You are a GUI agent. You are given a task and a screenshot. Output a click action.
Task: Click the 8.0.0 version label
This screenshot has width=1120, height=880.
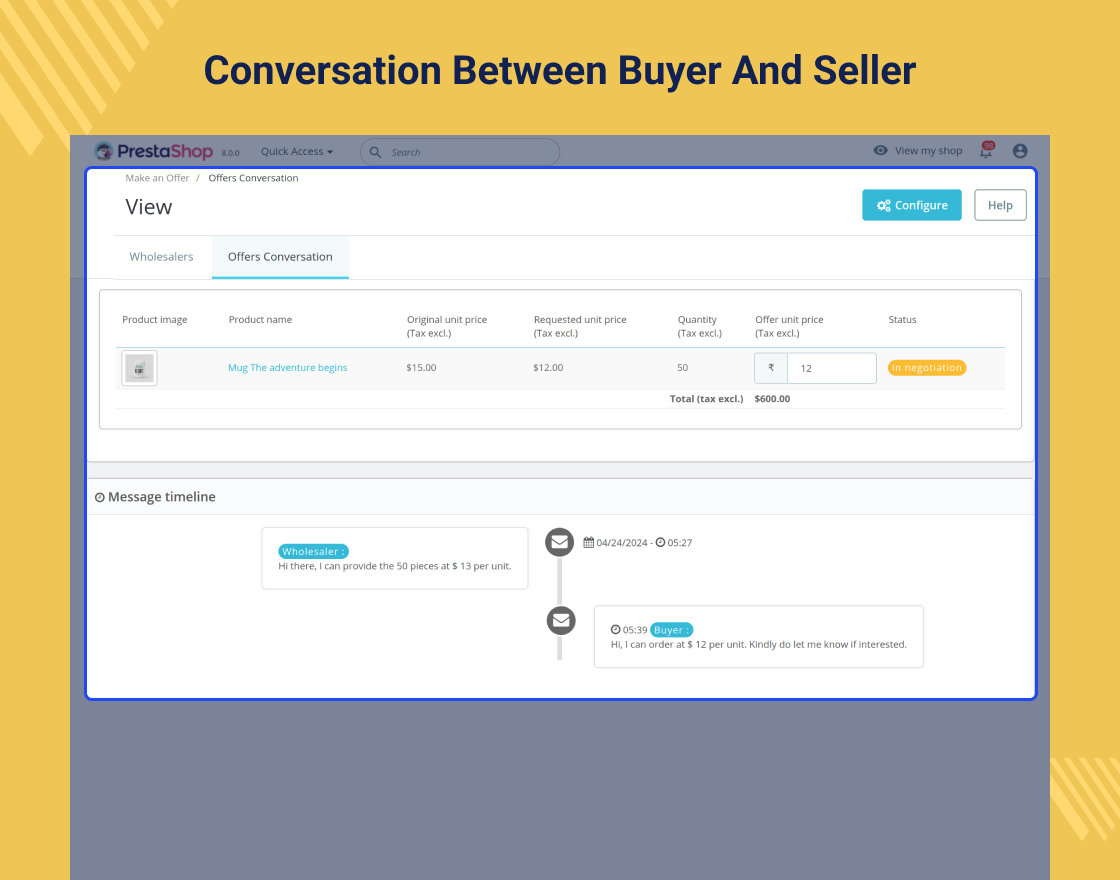230,153
